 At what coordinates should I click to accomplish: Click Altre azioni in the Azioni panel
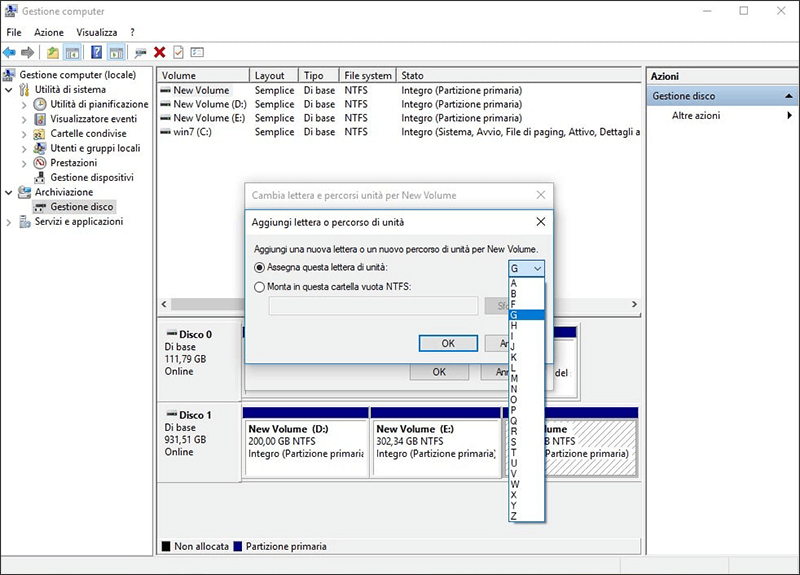(x=696, y=116)
